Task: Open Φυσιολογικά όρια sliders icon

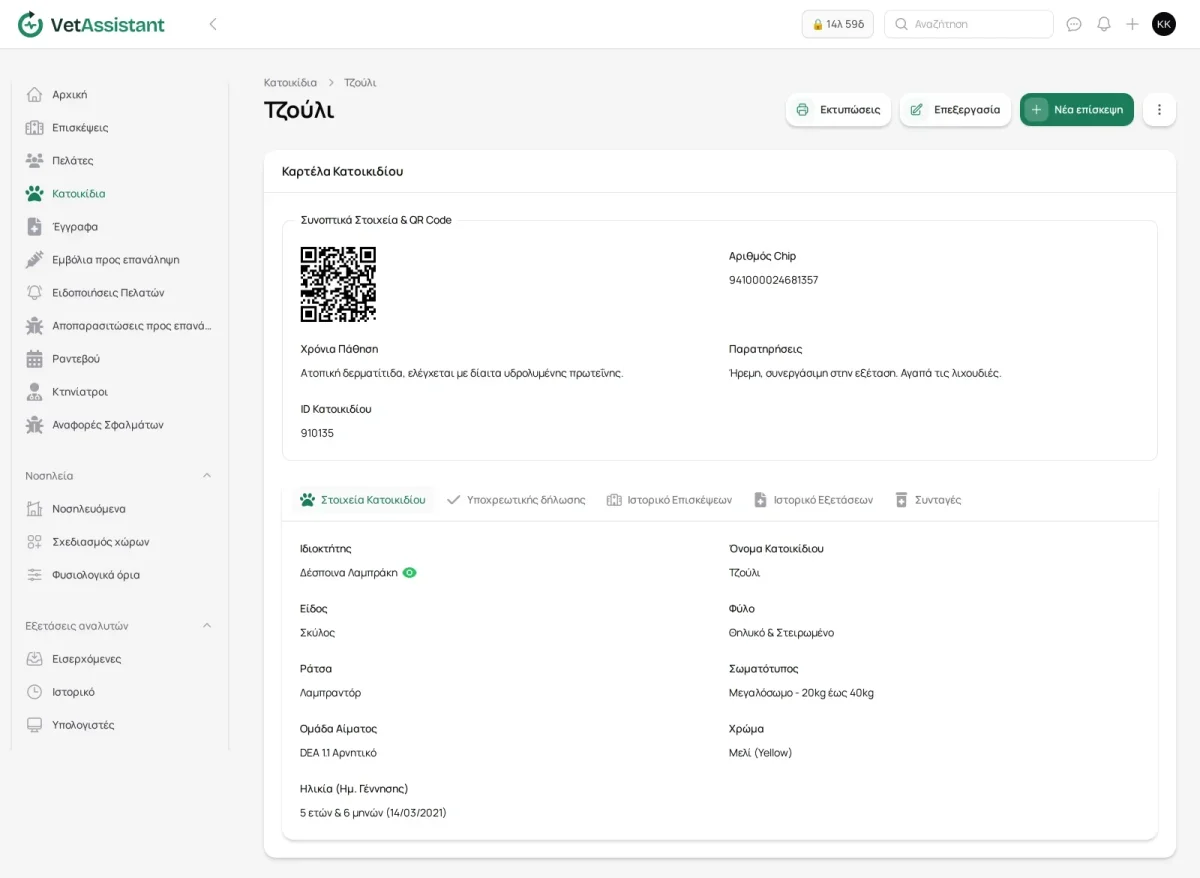Action: [x=35, y=574]
